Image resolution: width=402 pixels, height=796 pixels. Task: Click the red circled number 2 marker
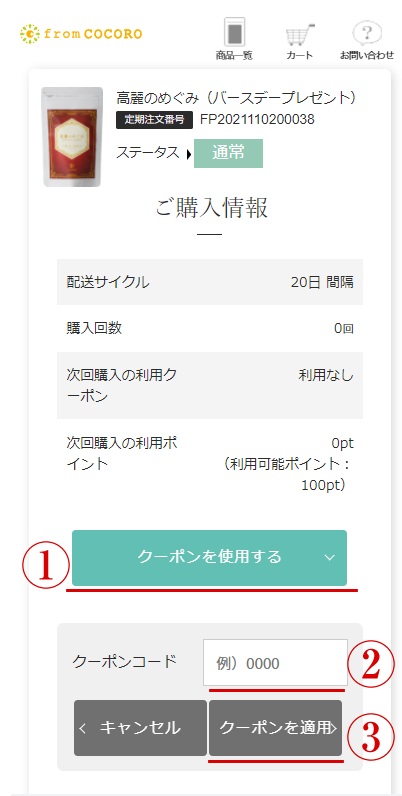point(371,664)
